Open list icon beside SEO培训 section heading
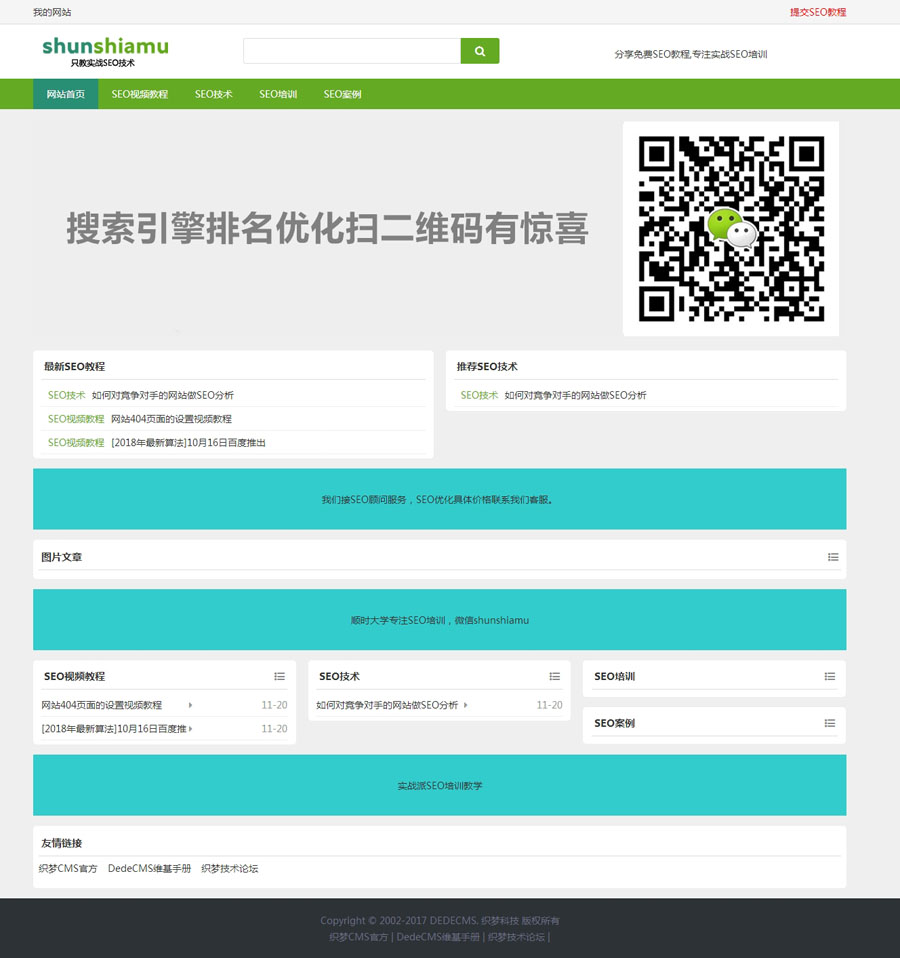The width and height of the screenshot is (900, 958). click(x=829, y=676)
